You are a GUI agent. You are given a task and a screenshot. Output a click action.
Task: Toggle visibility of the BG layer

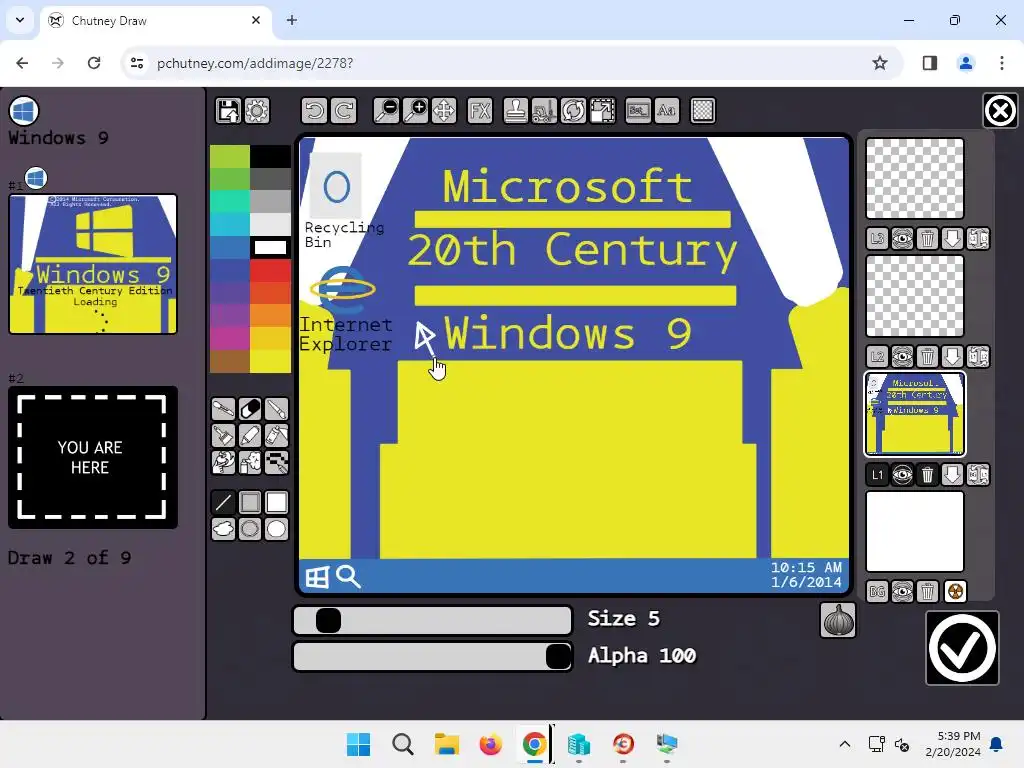click(903, 592)
